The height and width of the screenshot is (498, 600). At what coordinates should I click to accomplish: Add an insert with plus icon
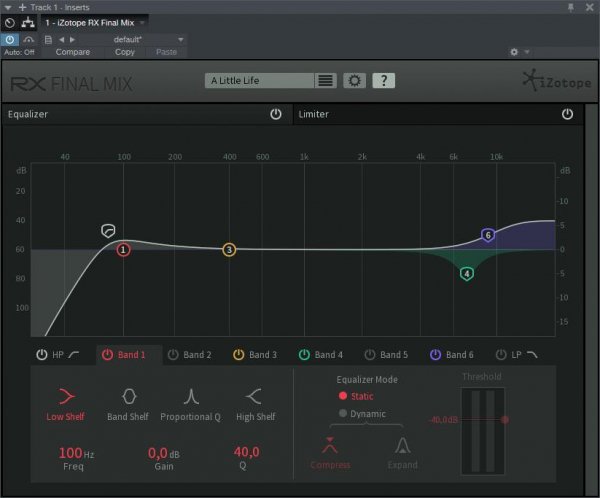22,7
